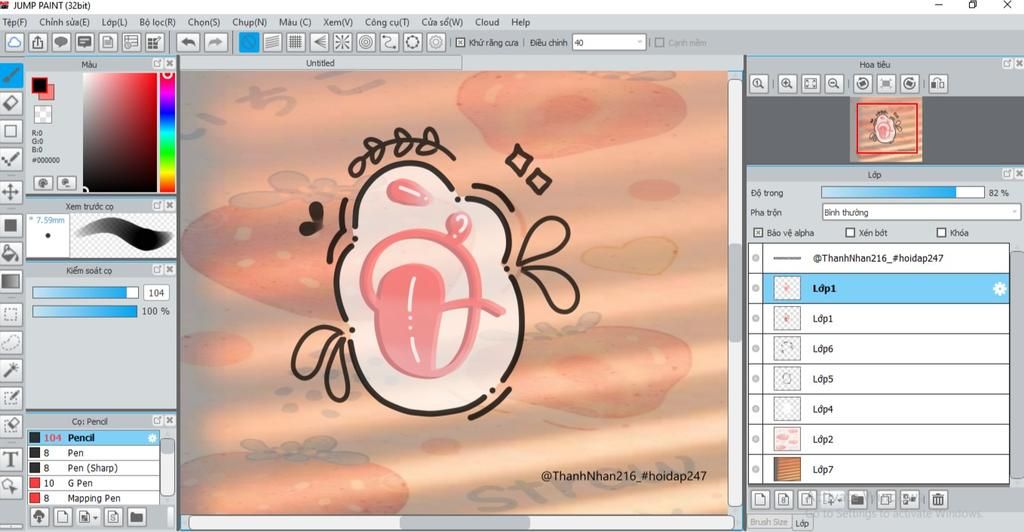Click the Untitled canvas tab

click(320, 63)
